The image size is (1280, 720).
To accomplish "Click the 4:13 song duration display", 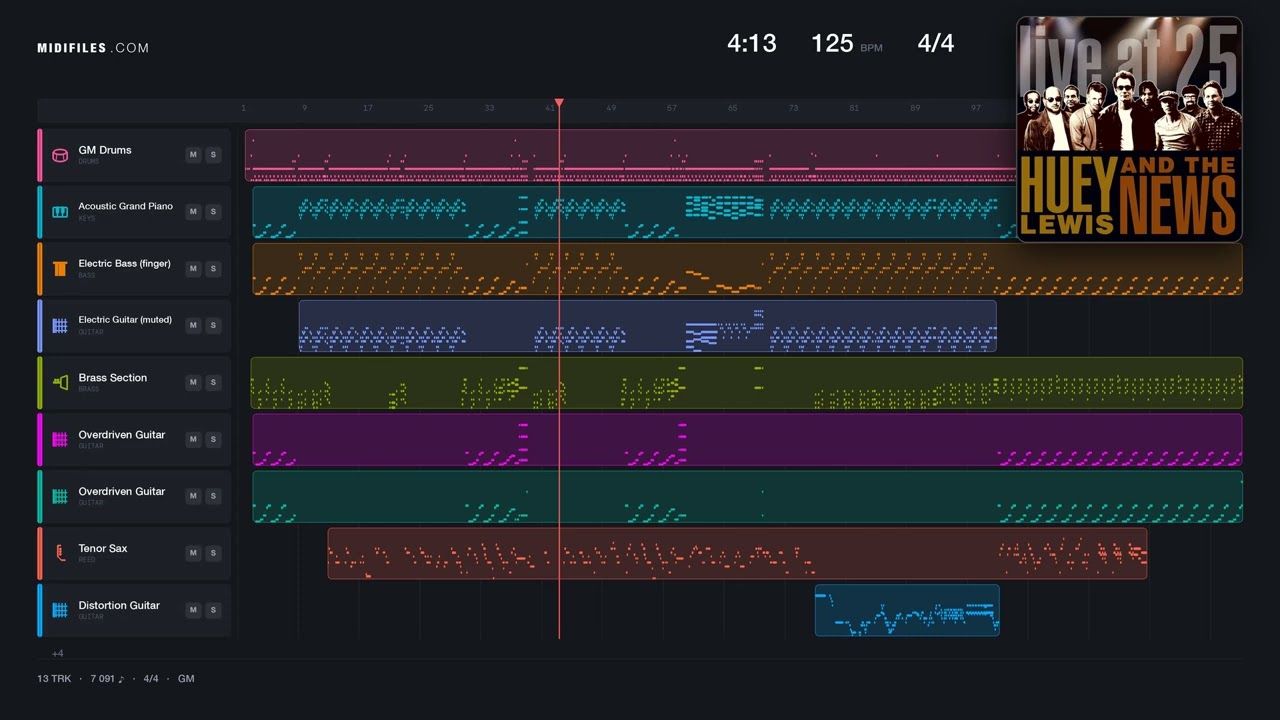I will pos(752,43).
